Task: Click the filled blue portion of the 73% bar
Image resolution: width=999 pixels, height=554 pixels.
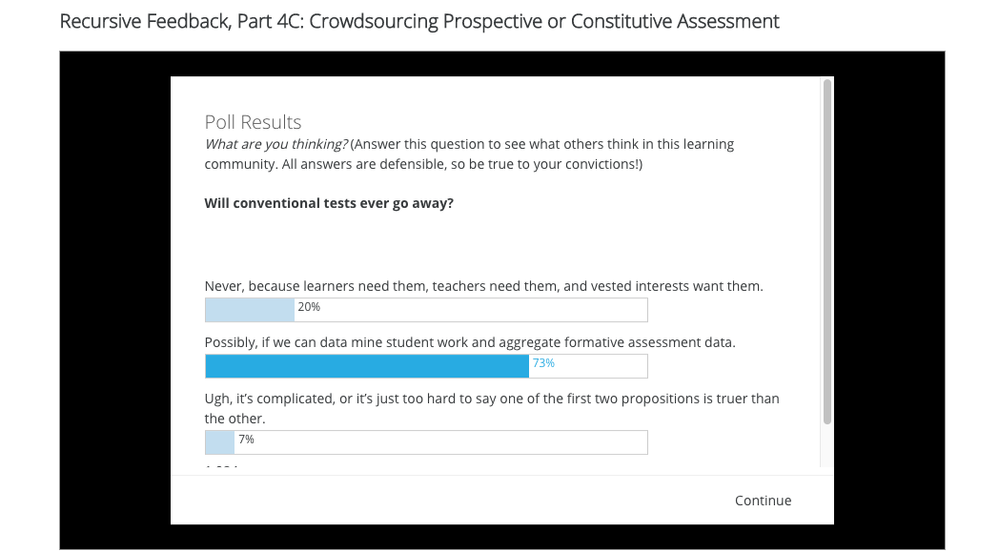Action: 366,366
